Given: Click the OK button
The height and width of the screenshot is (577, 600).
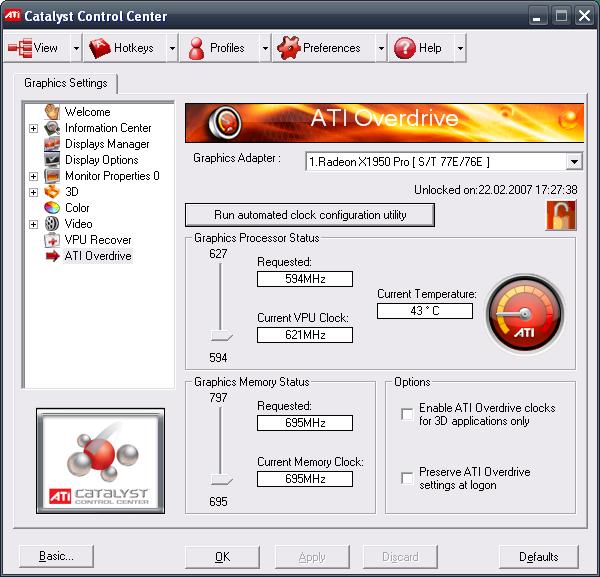Looking at the screenshot, I should click(222, 557).
